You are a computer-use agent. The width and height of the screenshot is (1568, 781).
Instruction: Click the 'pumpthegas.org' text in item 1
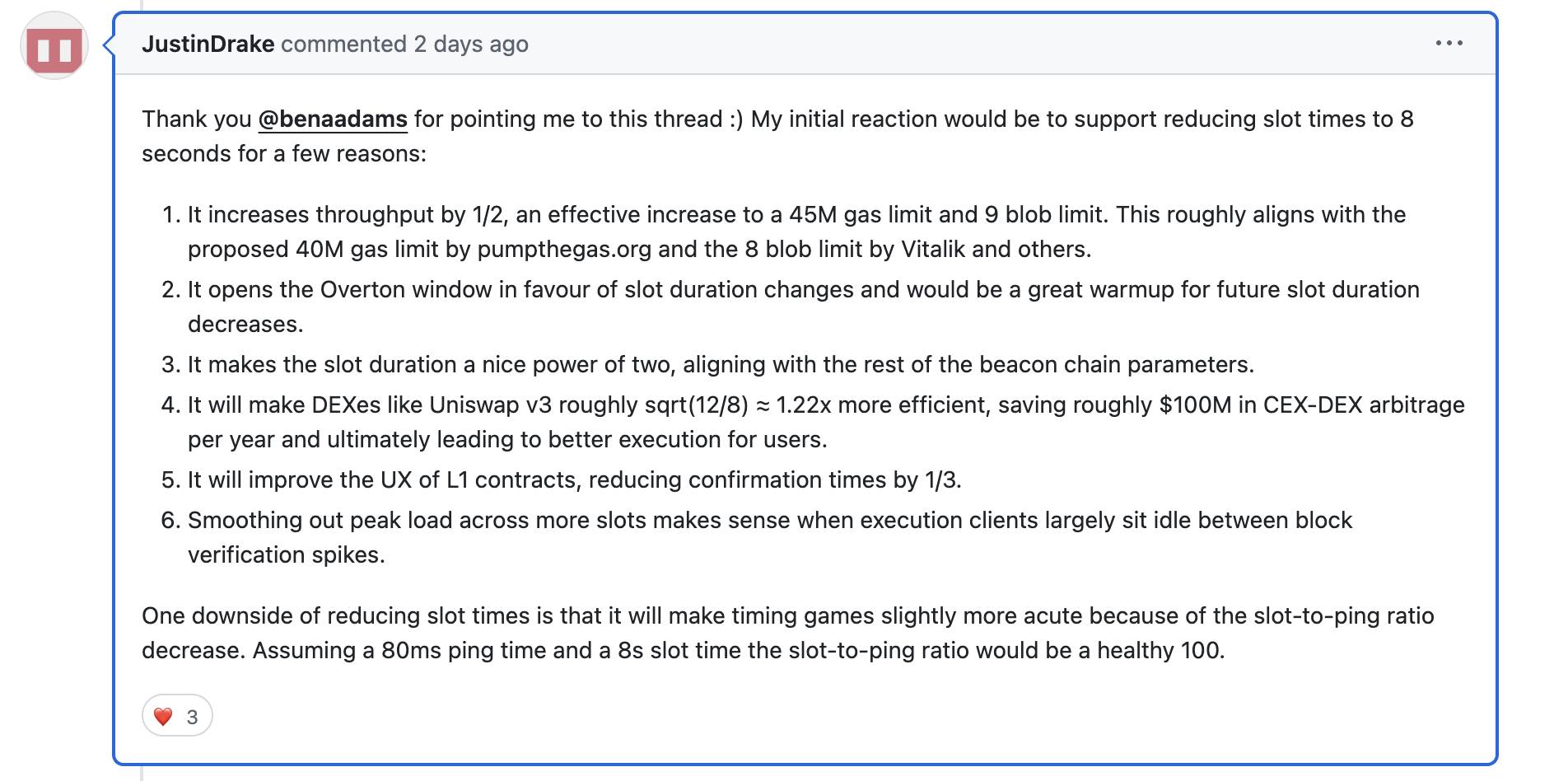point(564,250)
